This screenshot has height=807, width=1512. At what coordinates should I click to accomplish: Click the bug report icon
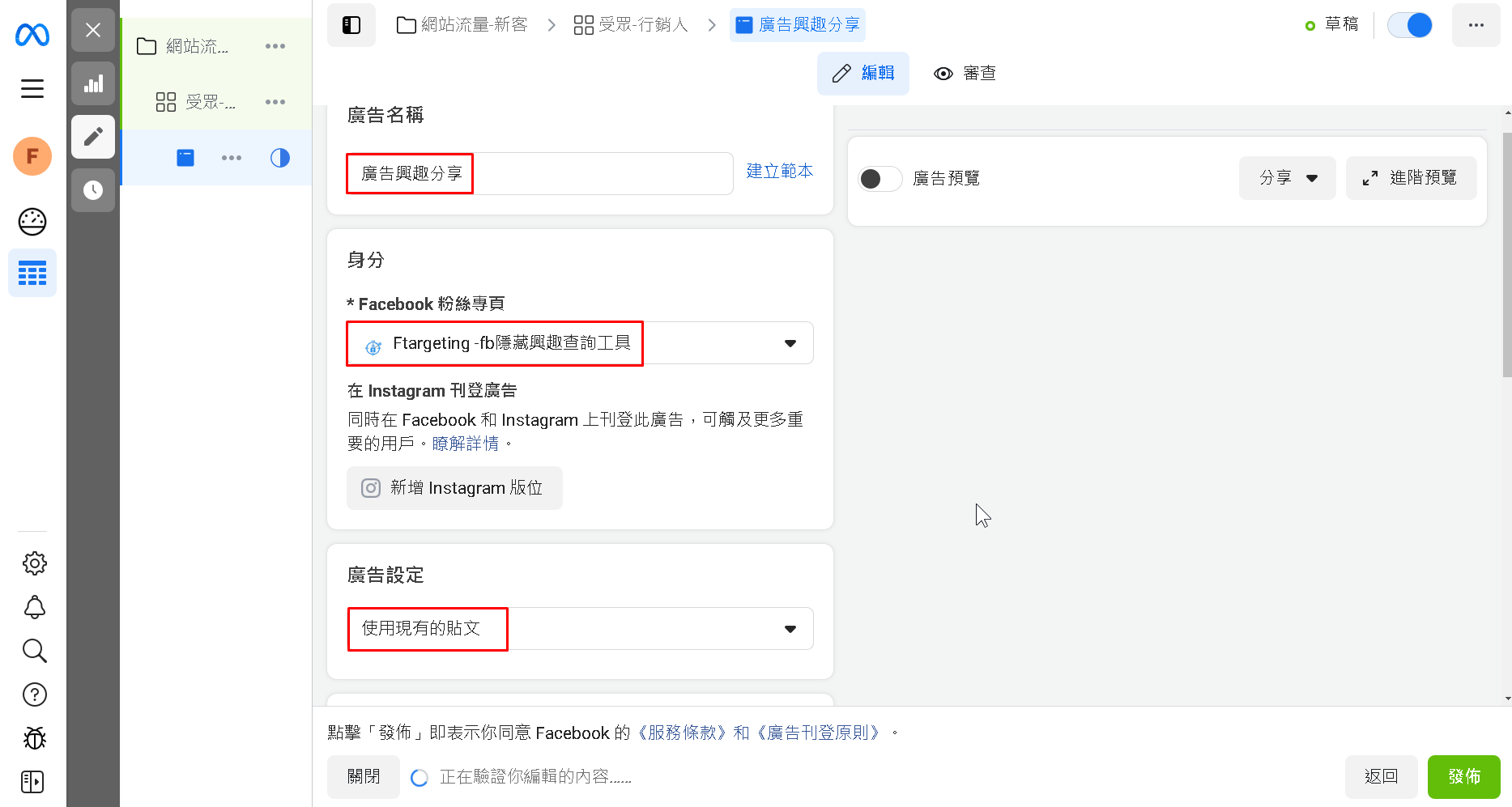(x=34, y=738)
